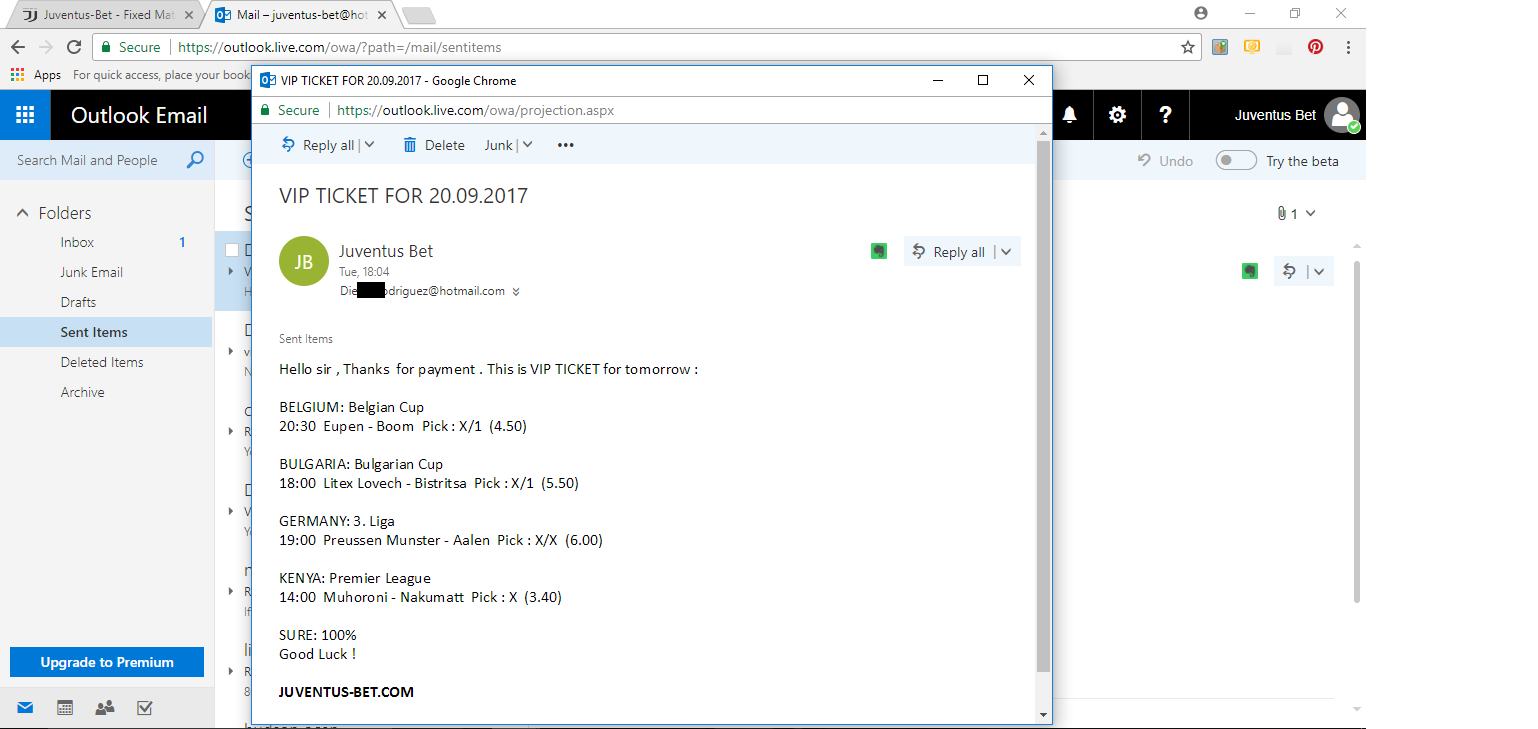Click the Delete trash icon in popup
The image size is (1538, 729).
point(409,145)
